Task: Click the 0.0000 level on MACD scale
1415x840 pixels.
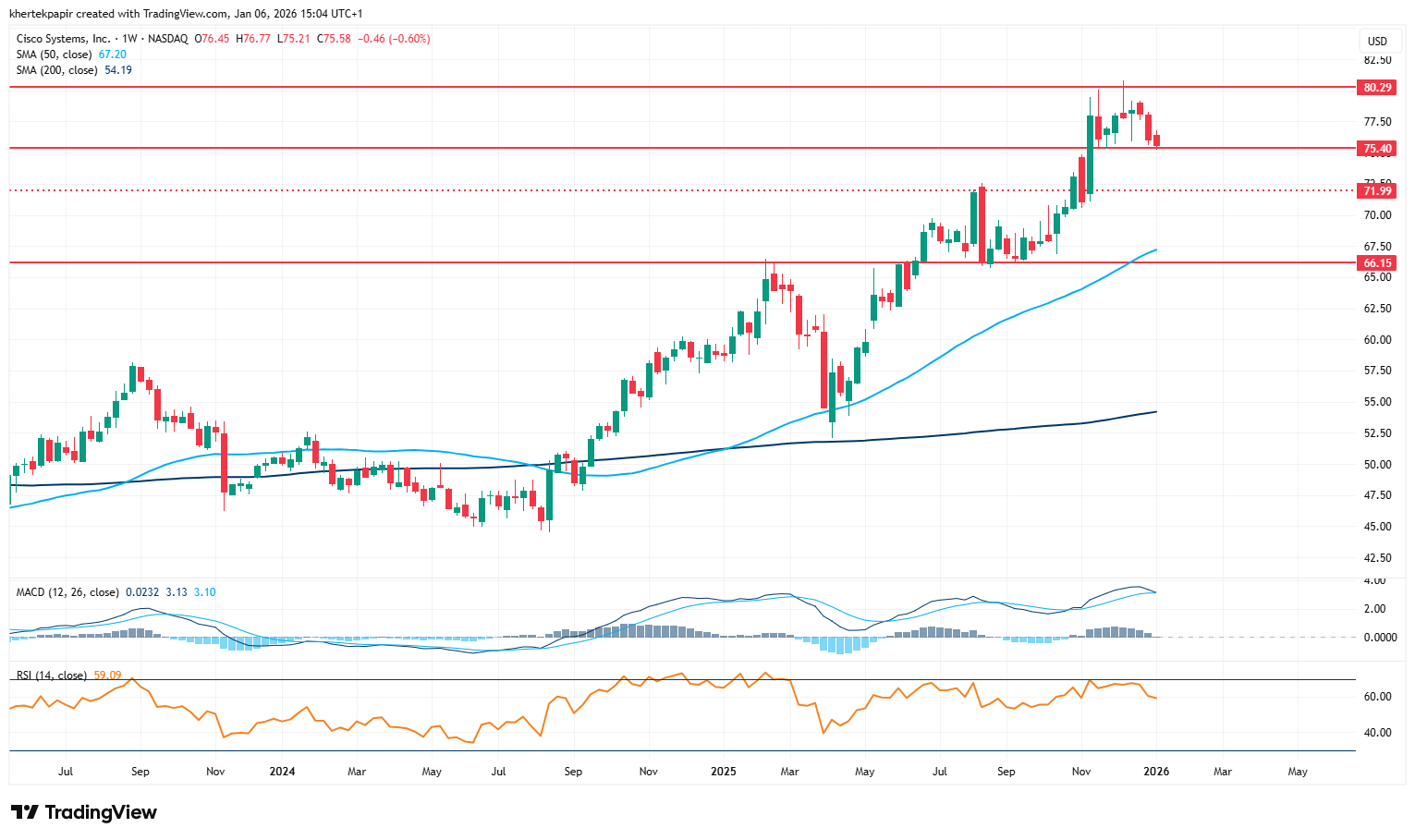Action: 1380,638
